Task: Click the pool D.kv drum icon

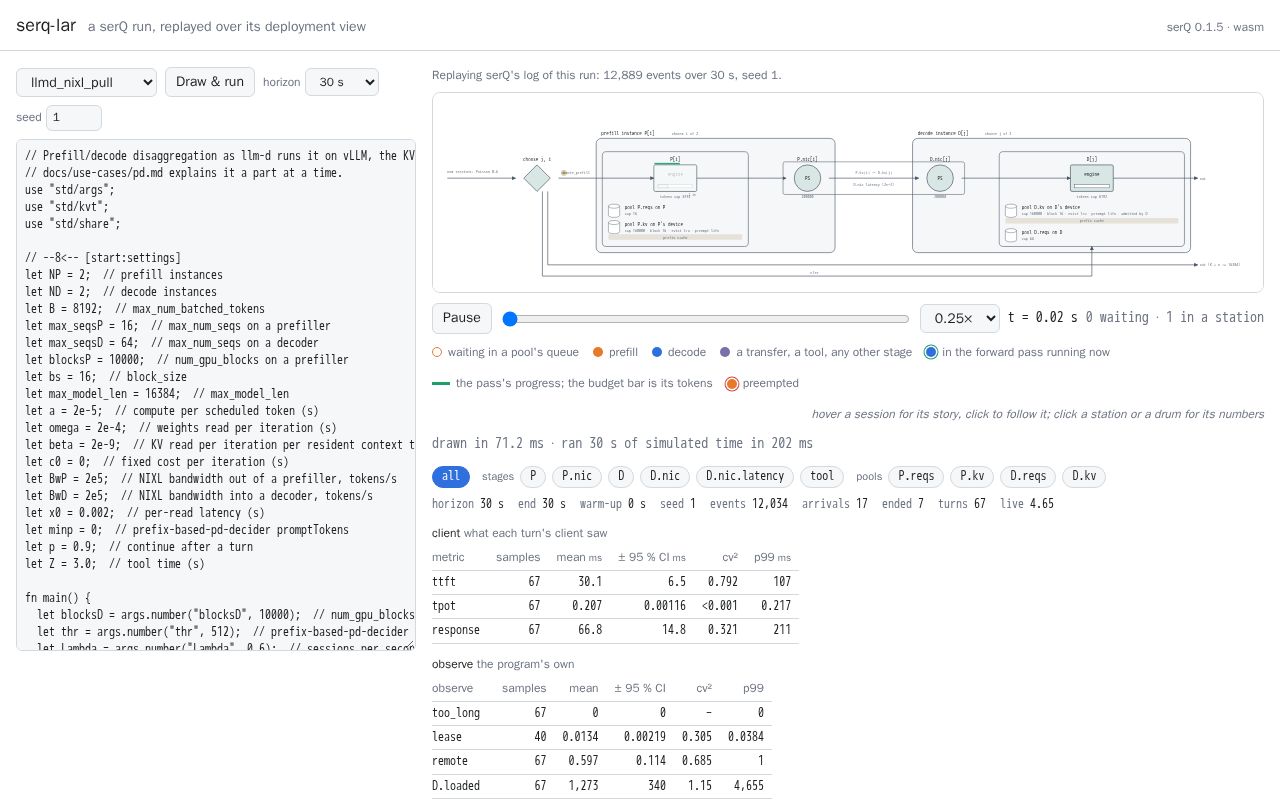Action: tap(1011, 211)
